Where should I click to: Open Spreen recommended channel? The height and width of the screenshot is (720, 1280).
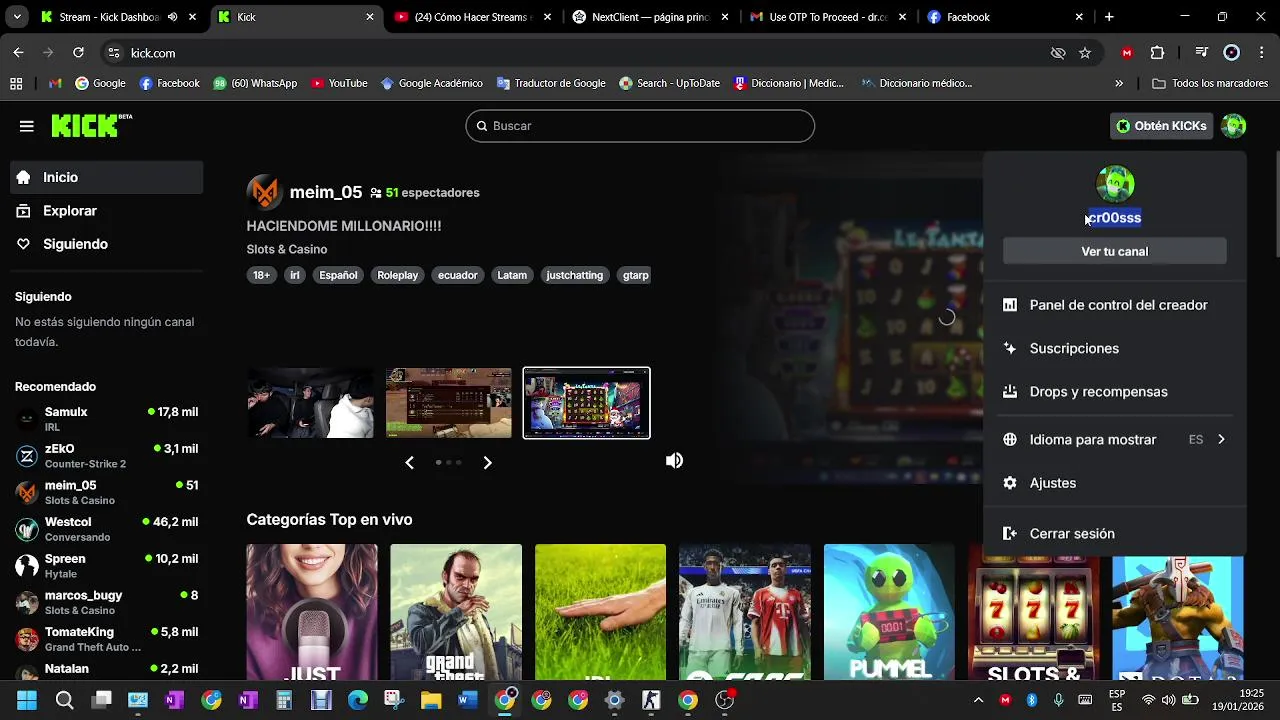(107, 566)
